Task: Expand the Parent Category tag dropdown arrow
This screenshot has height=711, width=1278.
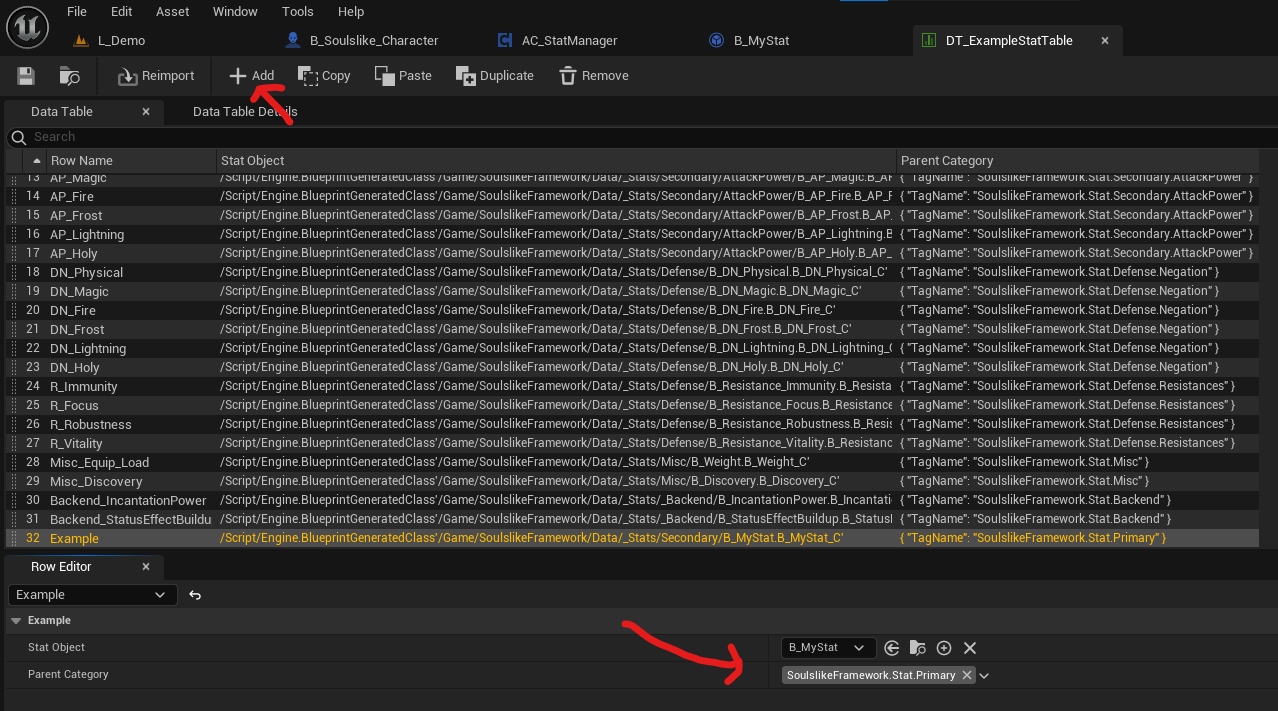Action: [x=985, y=676]
